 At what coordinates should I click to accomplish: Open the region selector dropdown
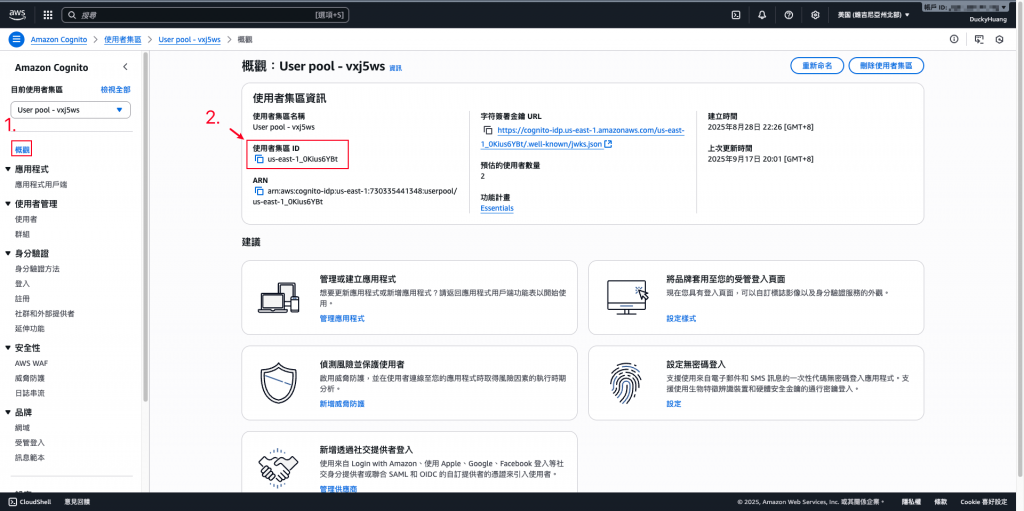874,14
